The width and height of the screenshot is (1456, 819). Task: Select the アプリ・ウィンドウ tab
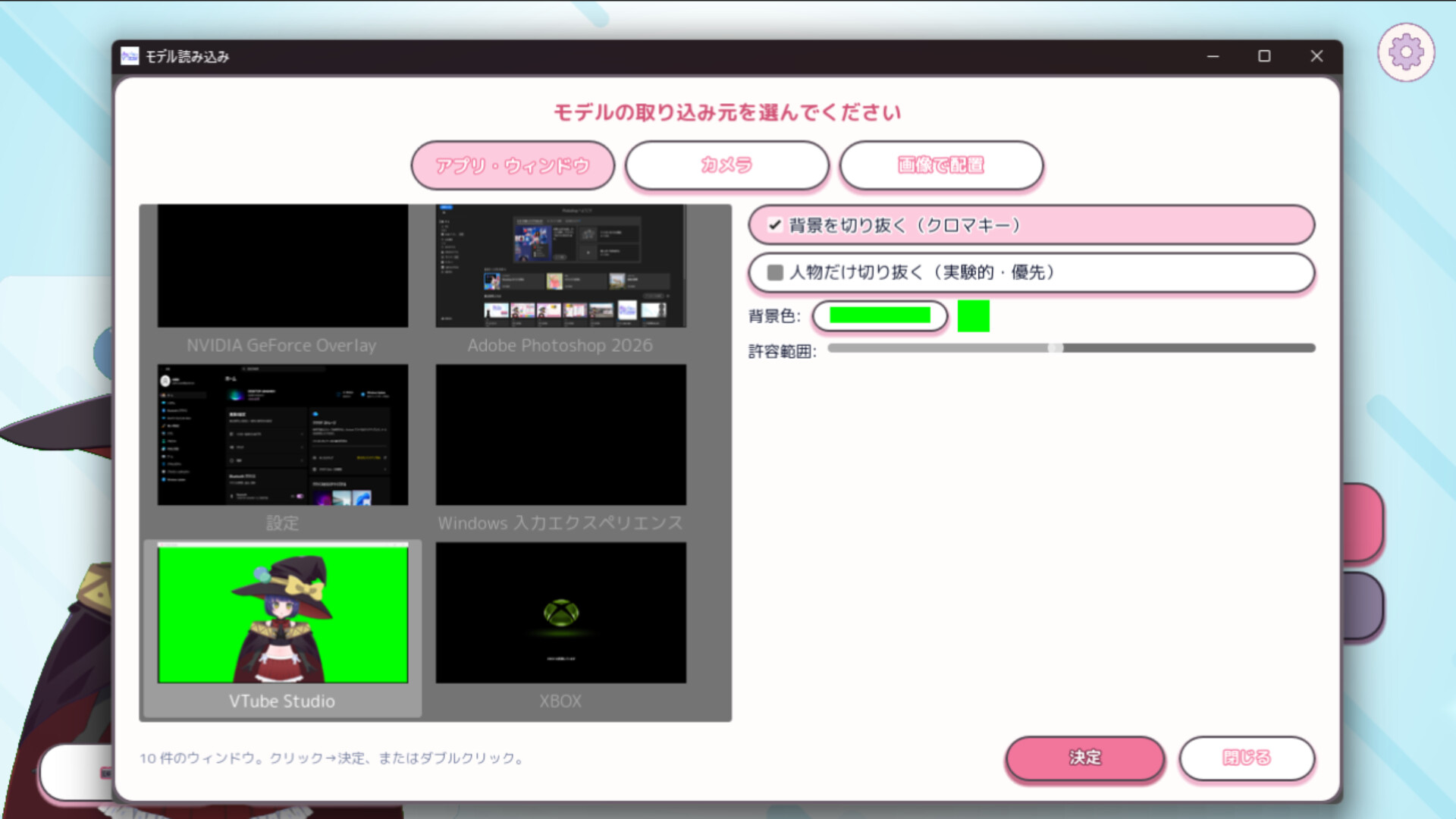tap(513, 165)
